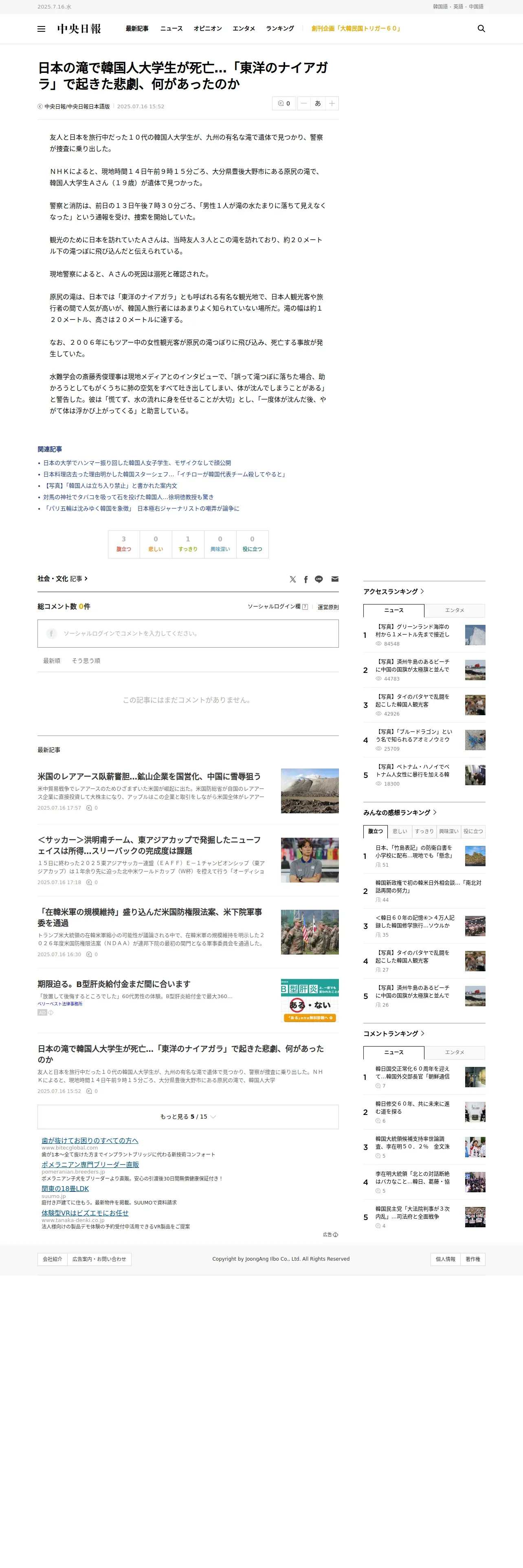523x1568 pixels.
Task: Open ニュース in top navigation
Action: (x=172, y=28)
